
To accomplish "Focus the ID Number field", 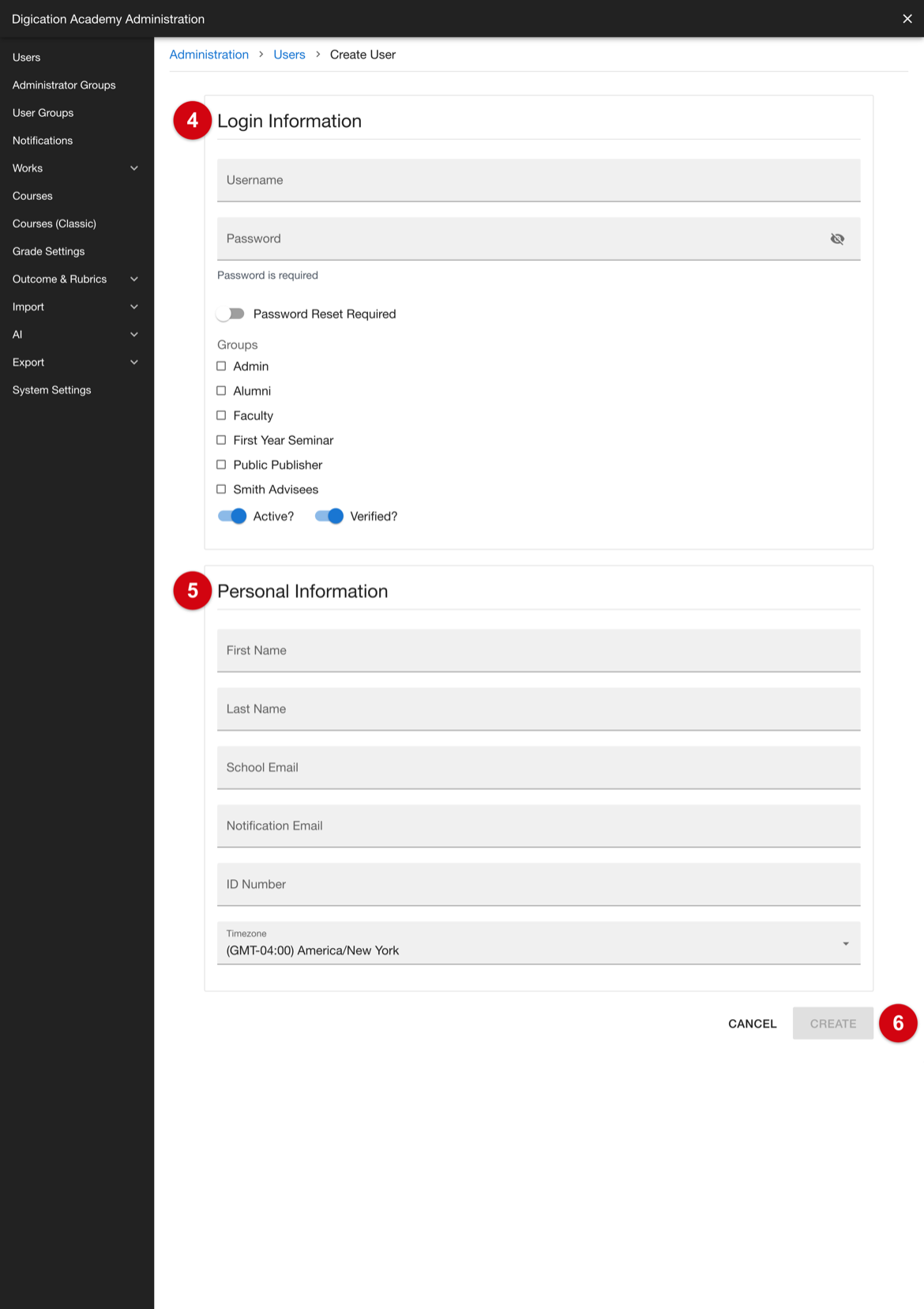I will coord(539,884).
